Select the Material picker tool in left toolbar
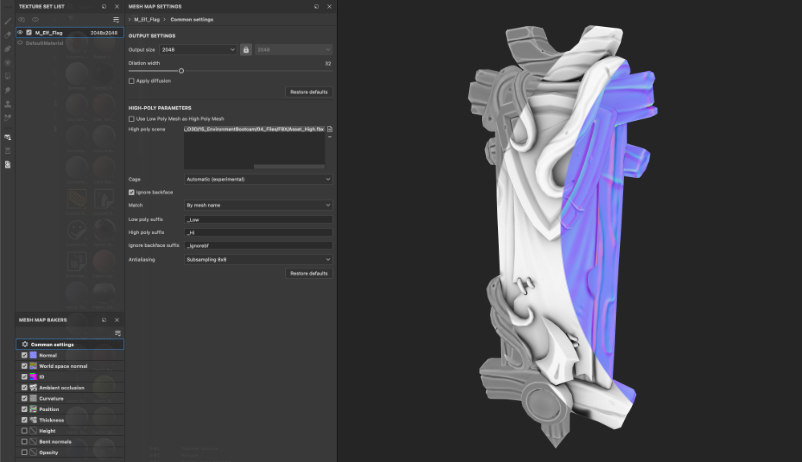Screen dimensions: 802x462 click(8, 117)
